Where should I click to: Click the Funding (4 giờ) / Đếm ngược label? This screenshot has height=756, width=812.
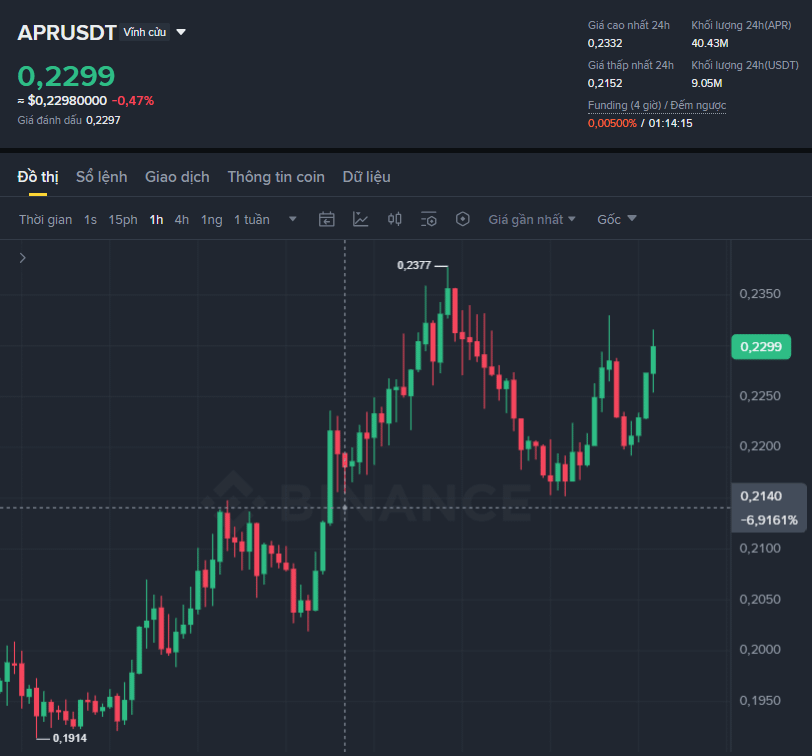pos(657,105)
